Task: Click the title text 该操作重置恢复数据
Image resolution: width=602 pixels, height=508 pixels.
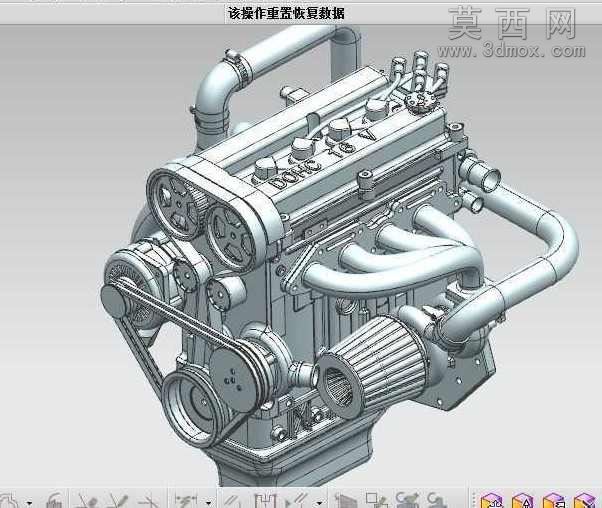Action: 286,13
